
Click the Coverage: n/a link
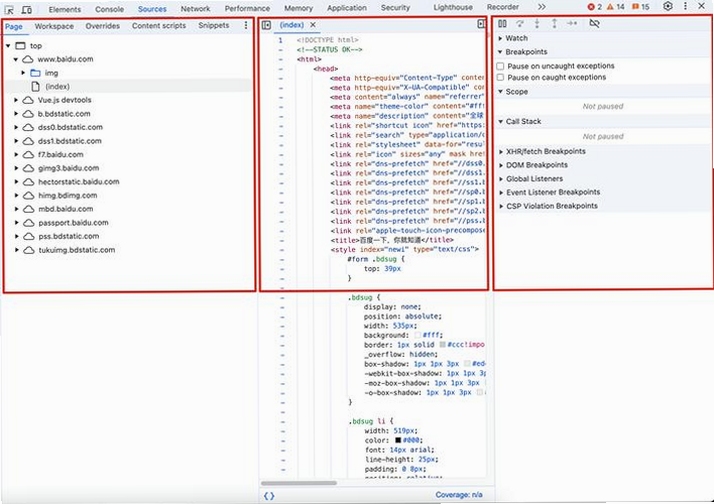(459, 495)
